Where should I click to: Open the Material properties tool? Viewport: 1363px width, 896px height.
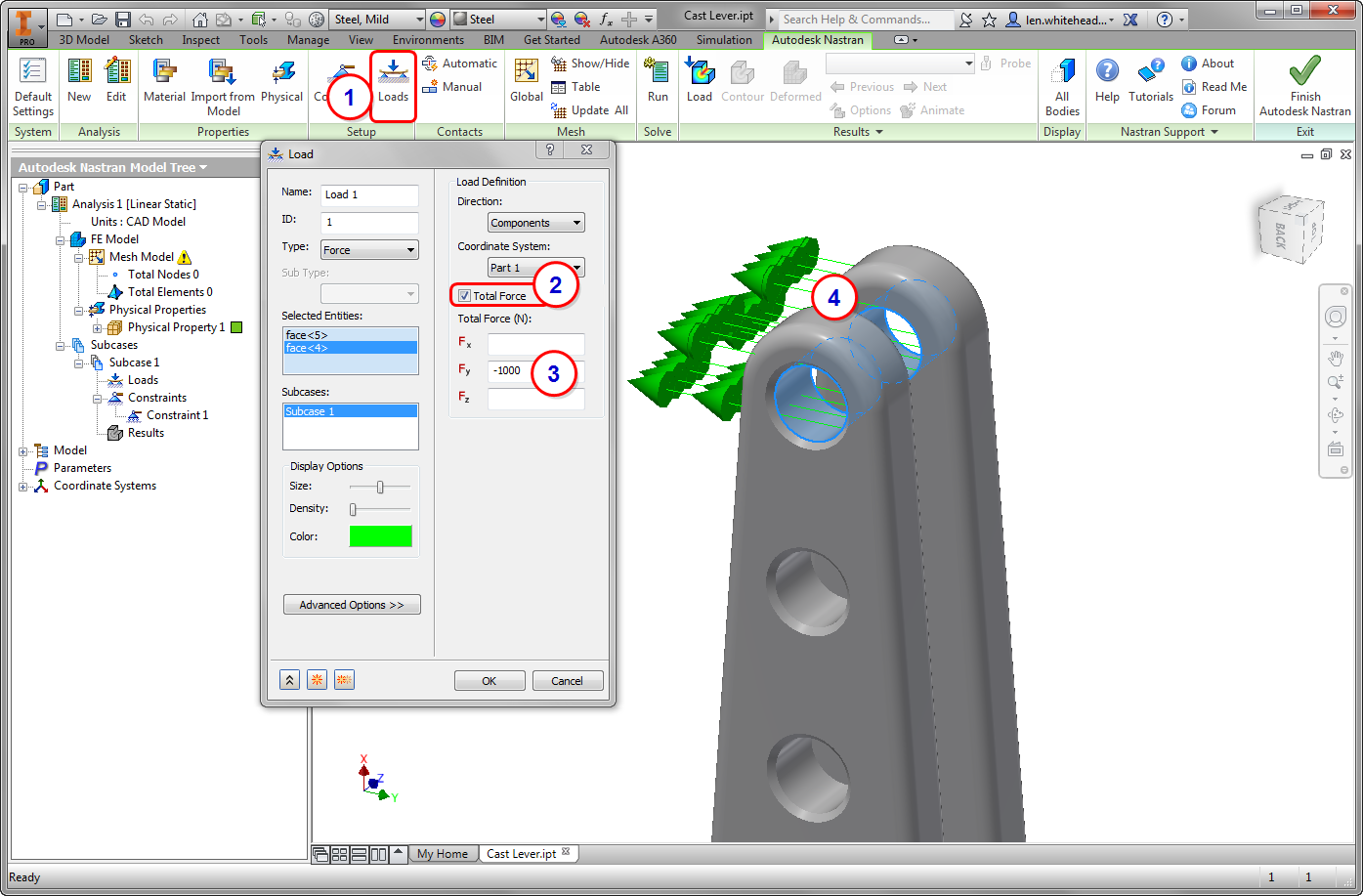coord(164,80)
